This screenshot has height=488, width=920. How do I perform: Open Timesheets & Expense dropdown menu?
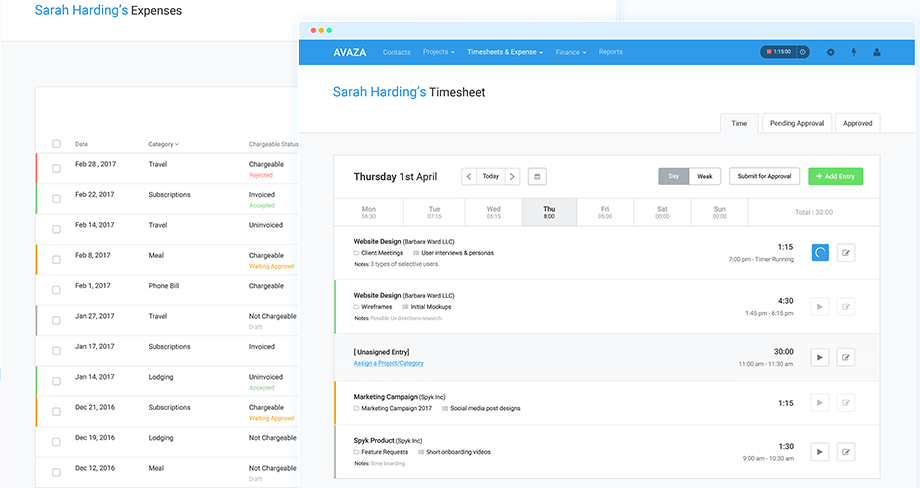point(505,52)
